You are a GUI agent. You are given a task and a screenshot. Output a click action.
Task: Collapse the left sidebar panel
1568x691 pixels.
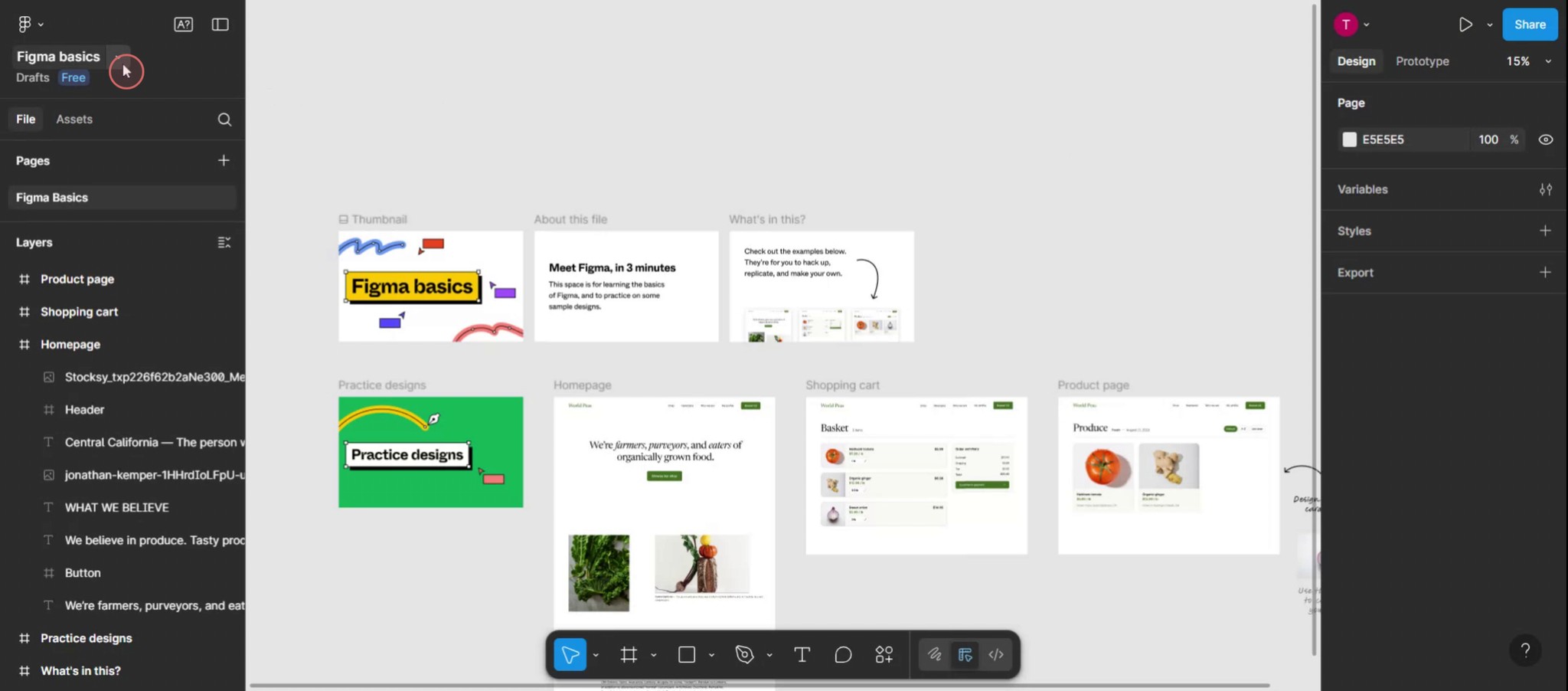point(220,24)
